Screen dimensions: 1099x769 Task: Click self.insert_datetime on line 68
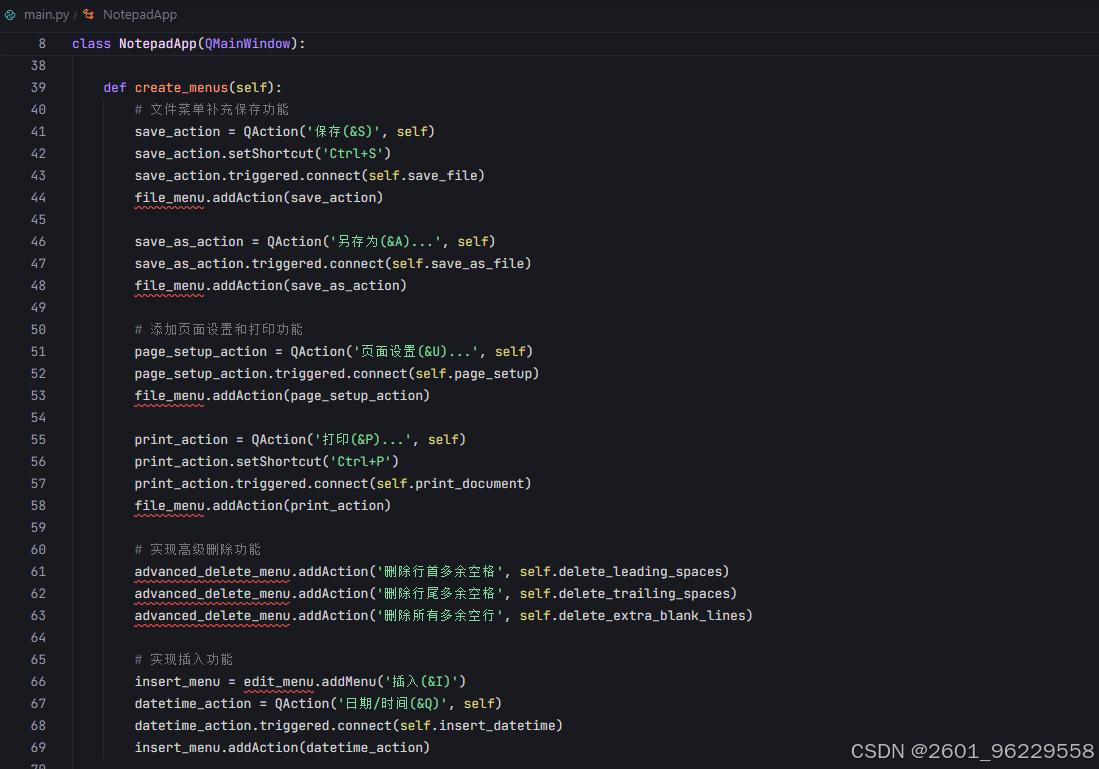(x=477, y=726)
